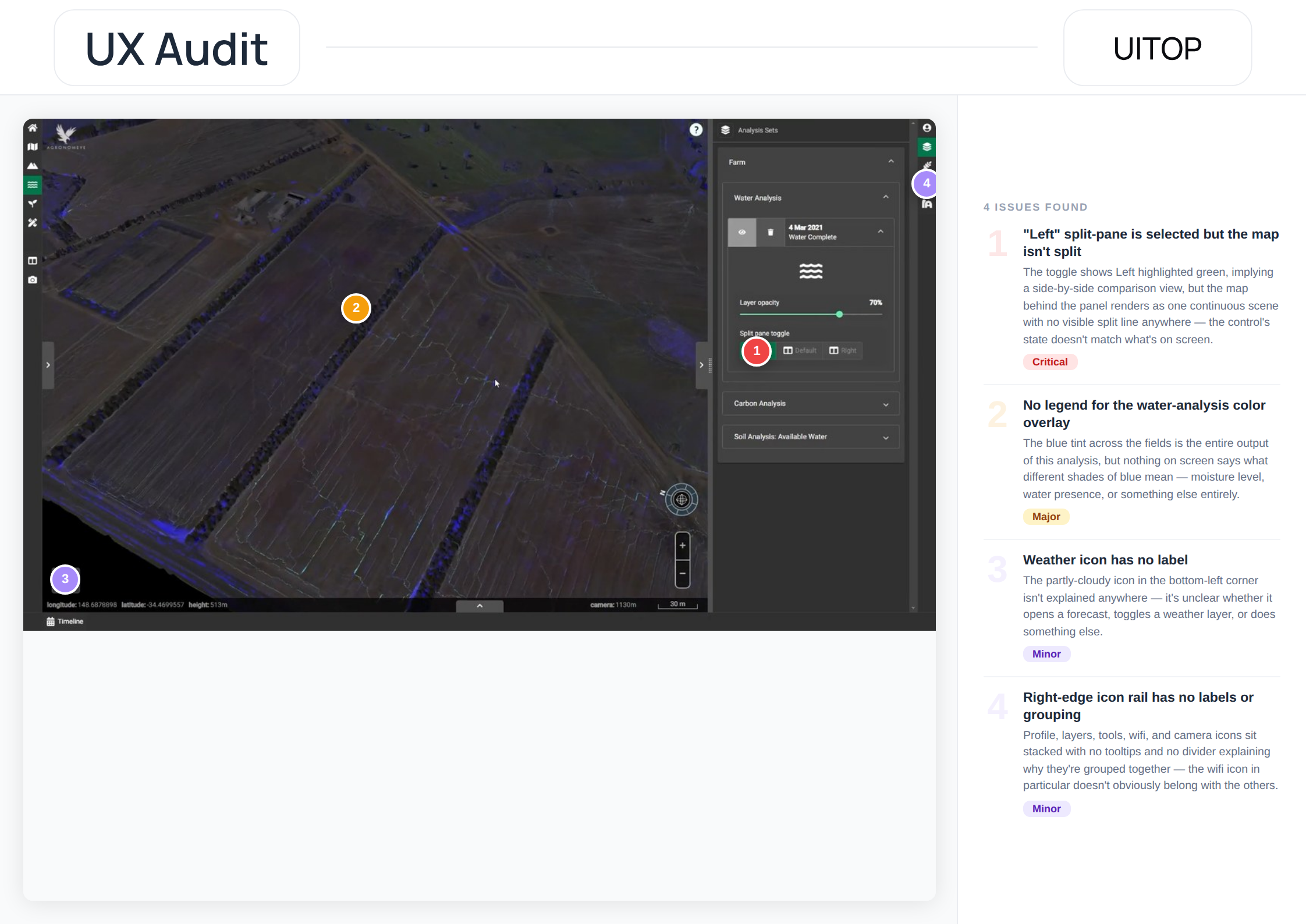This screenshot has width=1306, height=924.
Task: Click the "Layer opacity" label
Action: (x=760, y=303)
